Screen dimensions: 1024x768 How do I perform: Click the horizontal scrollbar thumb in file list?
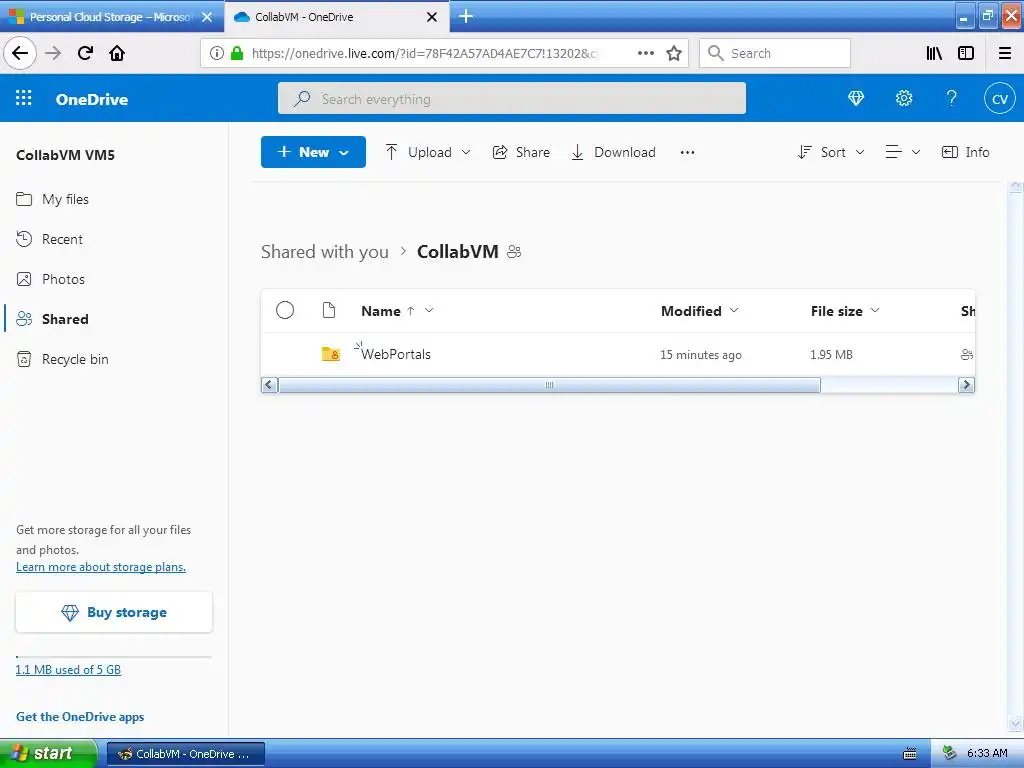tap(549, 385)
